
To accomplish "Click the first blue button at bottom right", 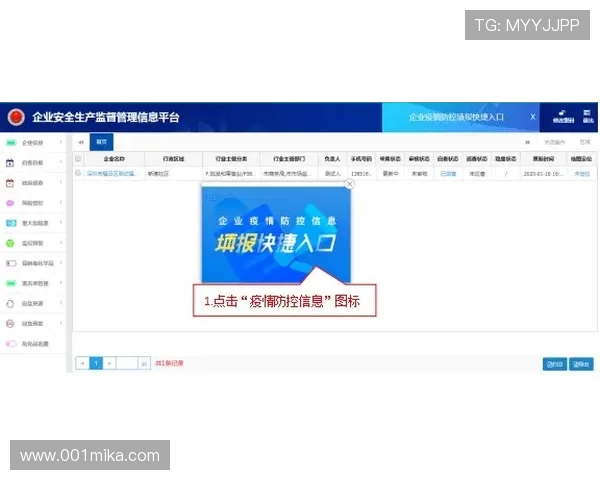I will 554,364.
